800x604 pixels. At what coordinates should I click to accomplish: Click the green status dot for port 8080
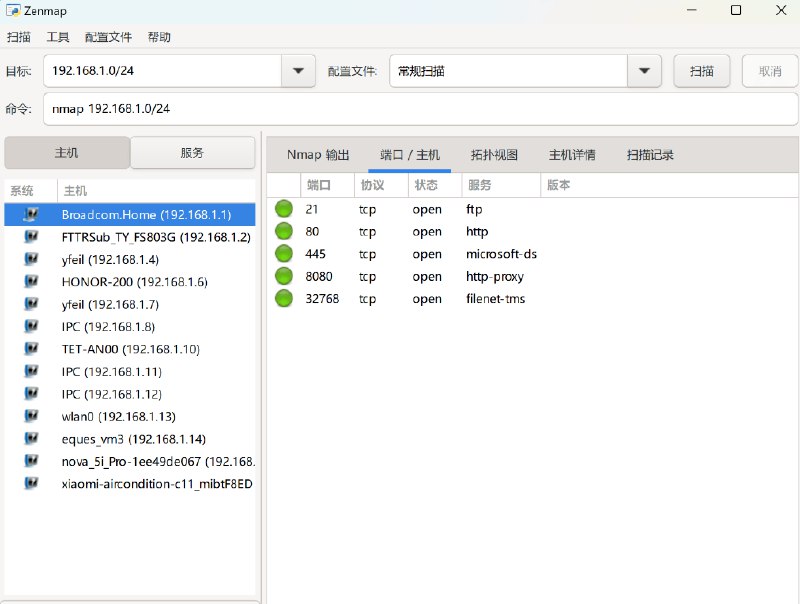(284, 276)
